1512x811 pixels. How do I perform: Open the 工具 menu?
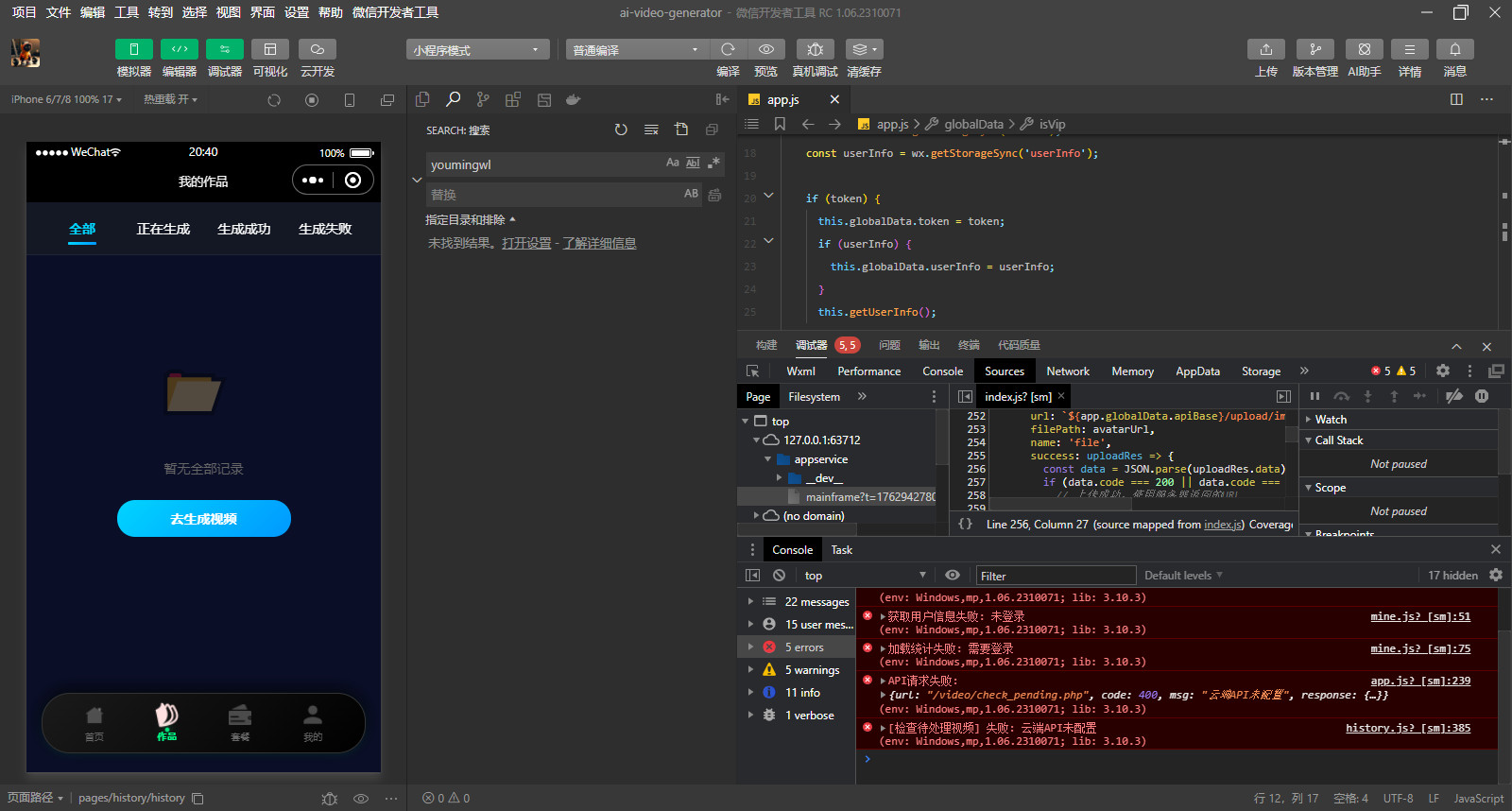(127, 12)
